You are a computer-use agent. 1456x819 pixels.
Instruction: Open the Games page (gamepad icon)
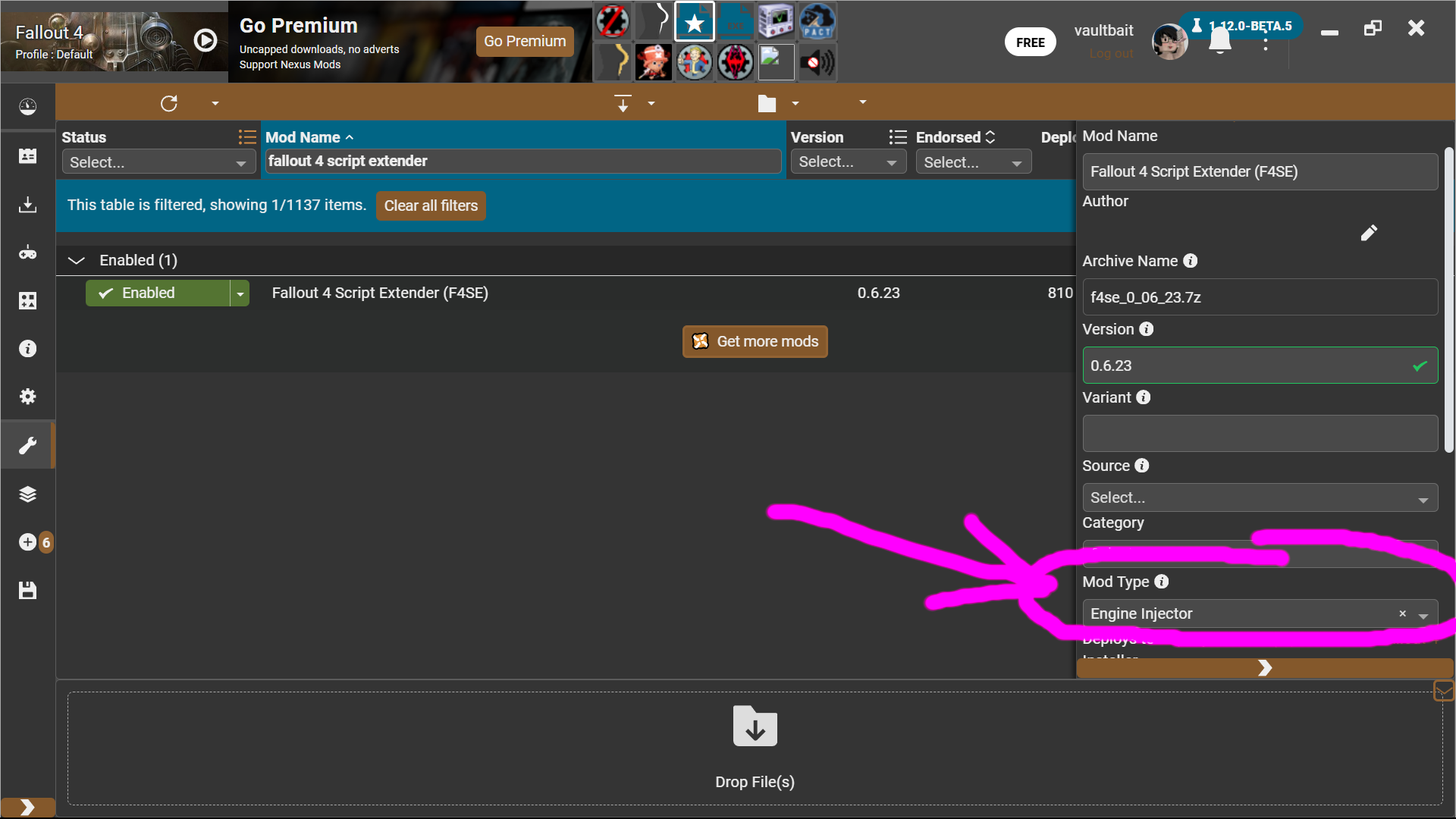27,252
